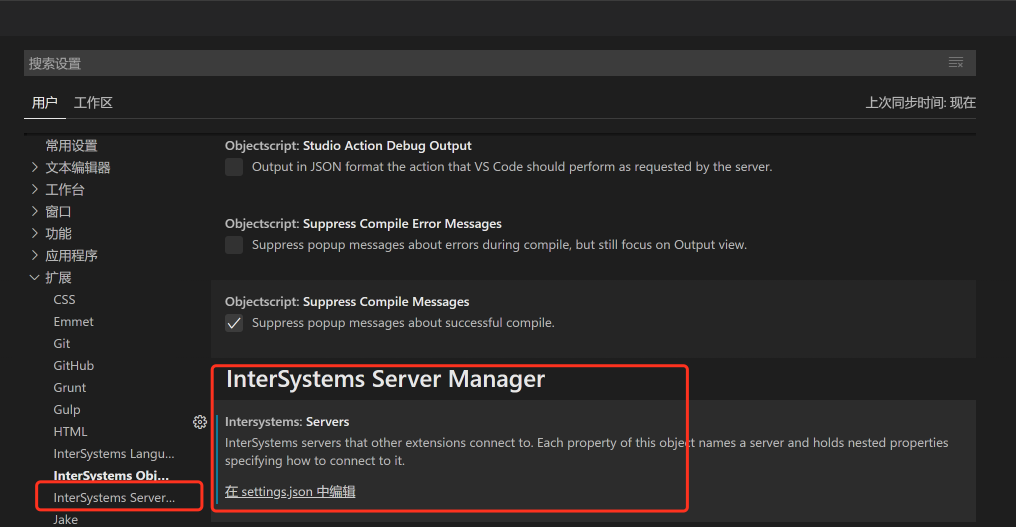The height and width of the screenshot is (527, 1016).
Task: Collapse the 扩展 section
Action: click(35, 277)
